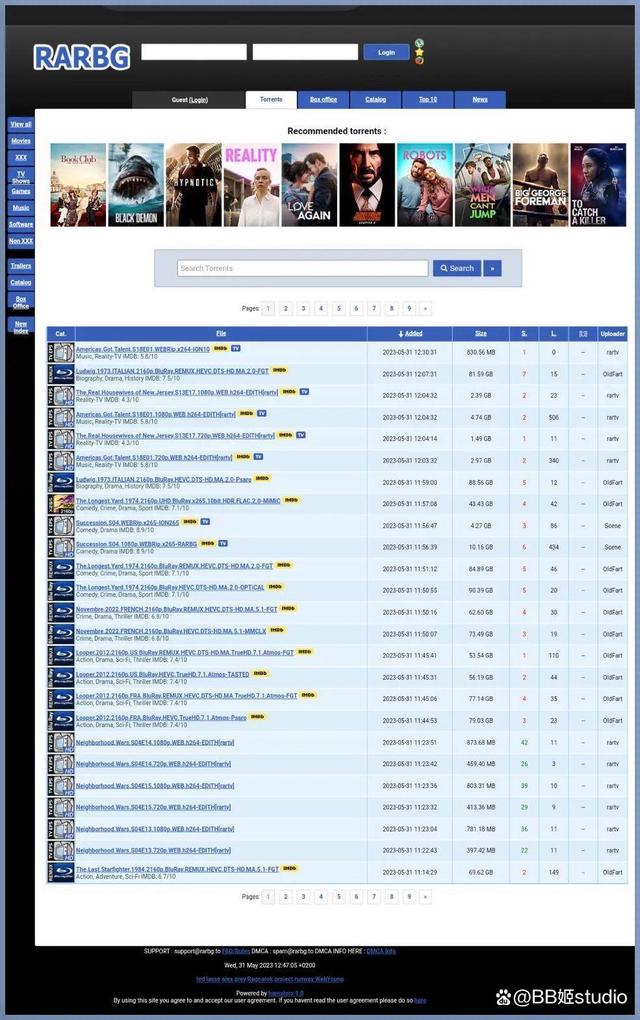Click the Cat. column header

[x=60, y=334]
